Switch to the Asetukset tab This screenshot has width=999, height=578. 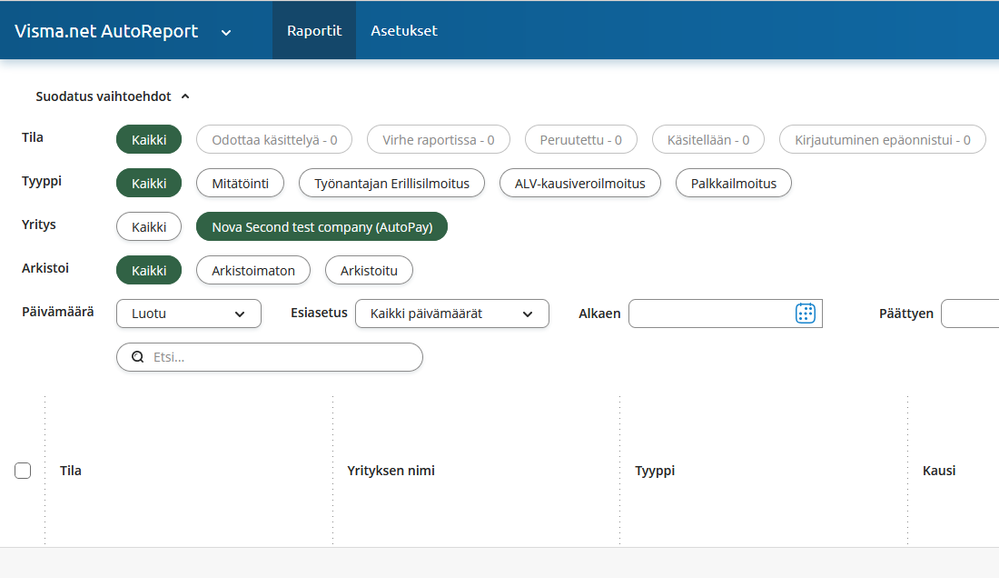(x=404, y=31)
